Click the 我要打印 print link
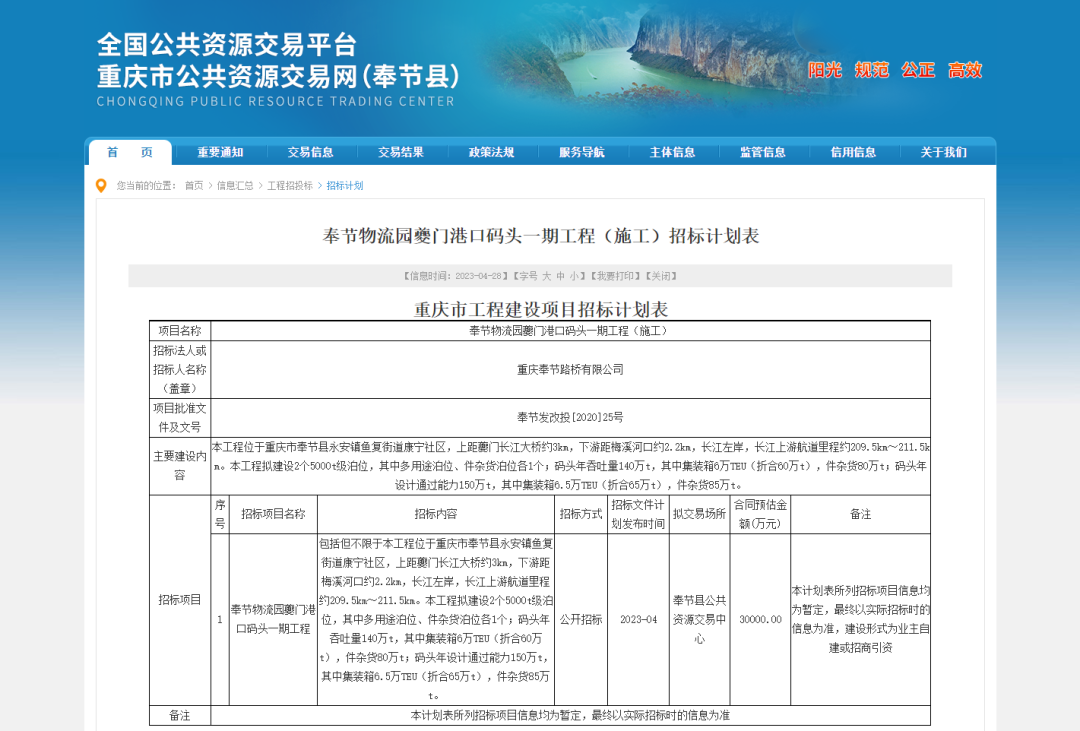The height and width of the screenshot is (731, 1080). click(614, 276)
